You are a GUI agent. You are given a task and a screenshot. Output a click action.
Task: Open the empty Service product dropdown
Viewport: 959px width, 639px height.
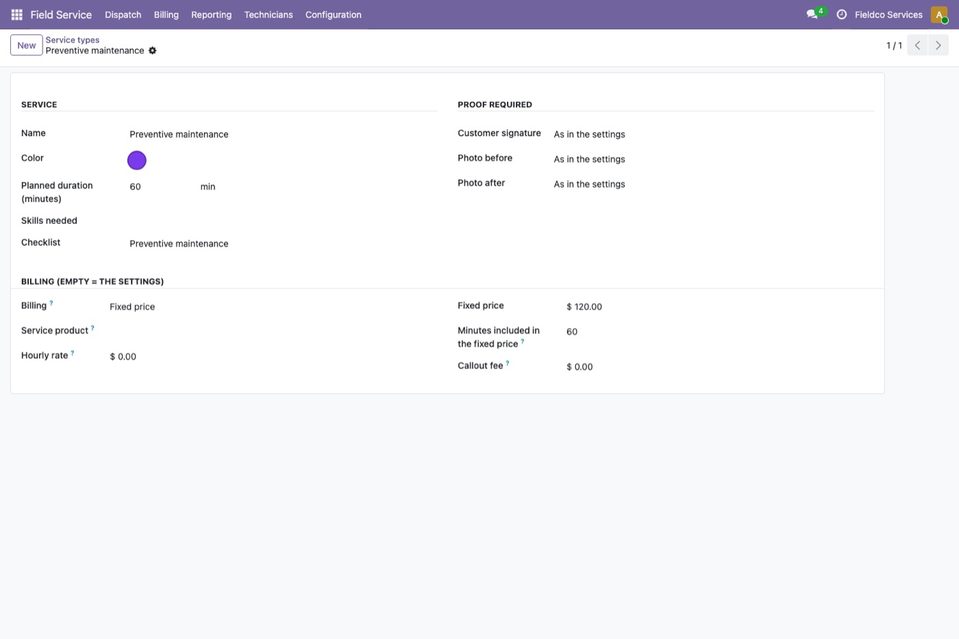[272, 331]
